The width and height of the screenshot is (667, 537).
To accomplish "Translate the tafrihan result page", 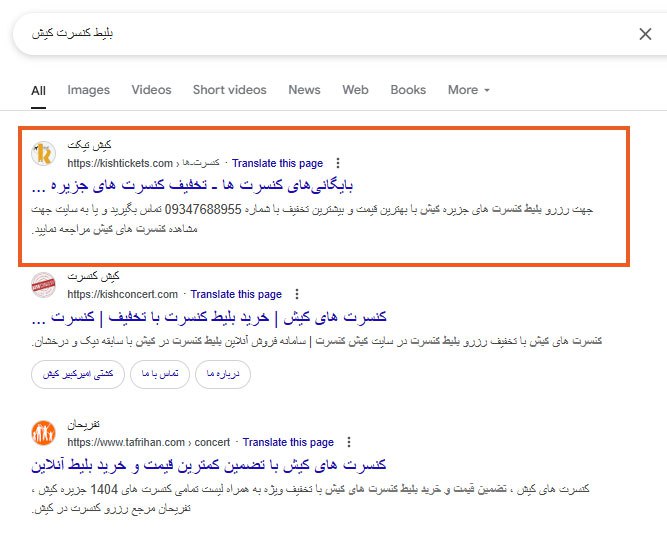I will pos(288,443).
